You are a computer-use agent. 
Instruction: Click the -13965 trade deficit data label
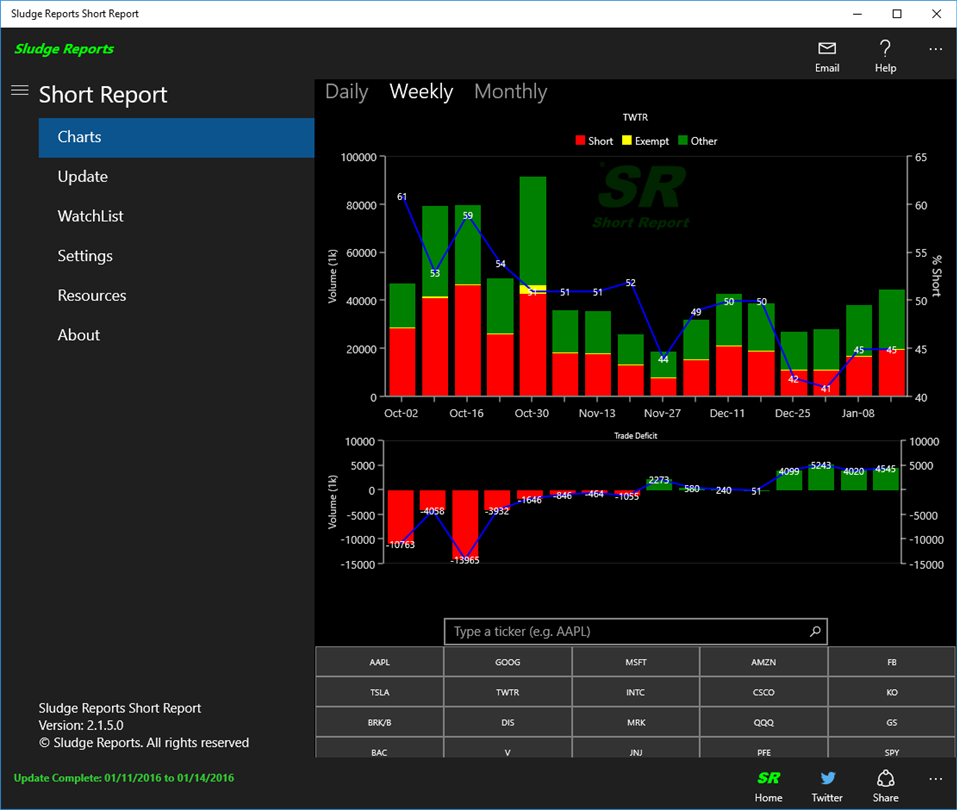coord(465,560)
